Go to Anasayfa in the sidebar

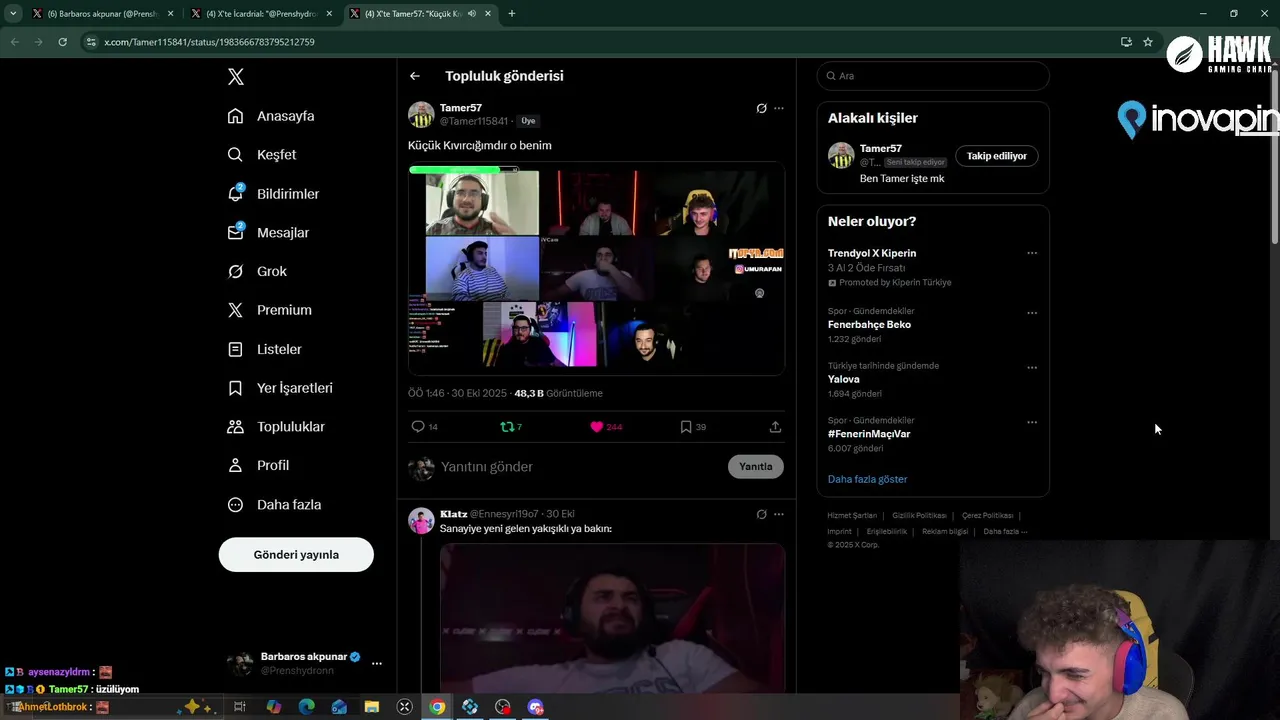271,116
